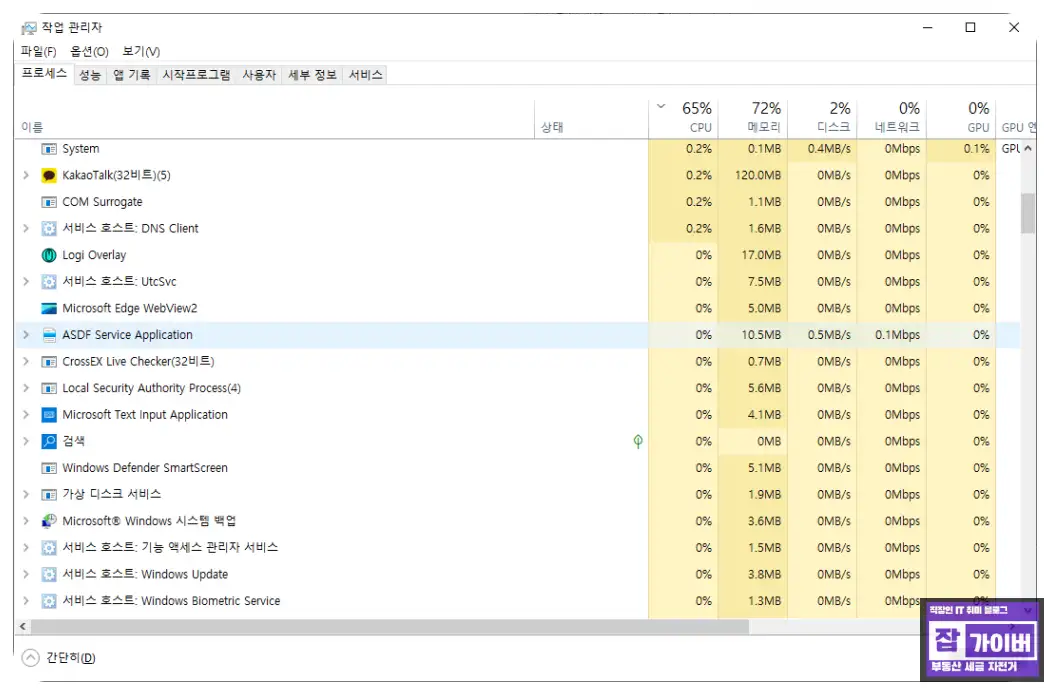Click the 가상 디스크 서비스 icon

(x=49, y=495)
